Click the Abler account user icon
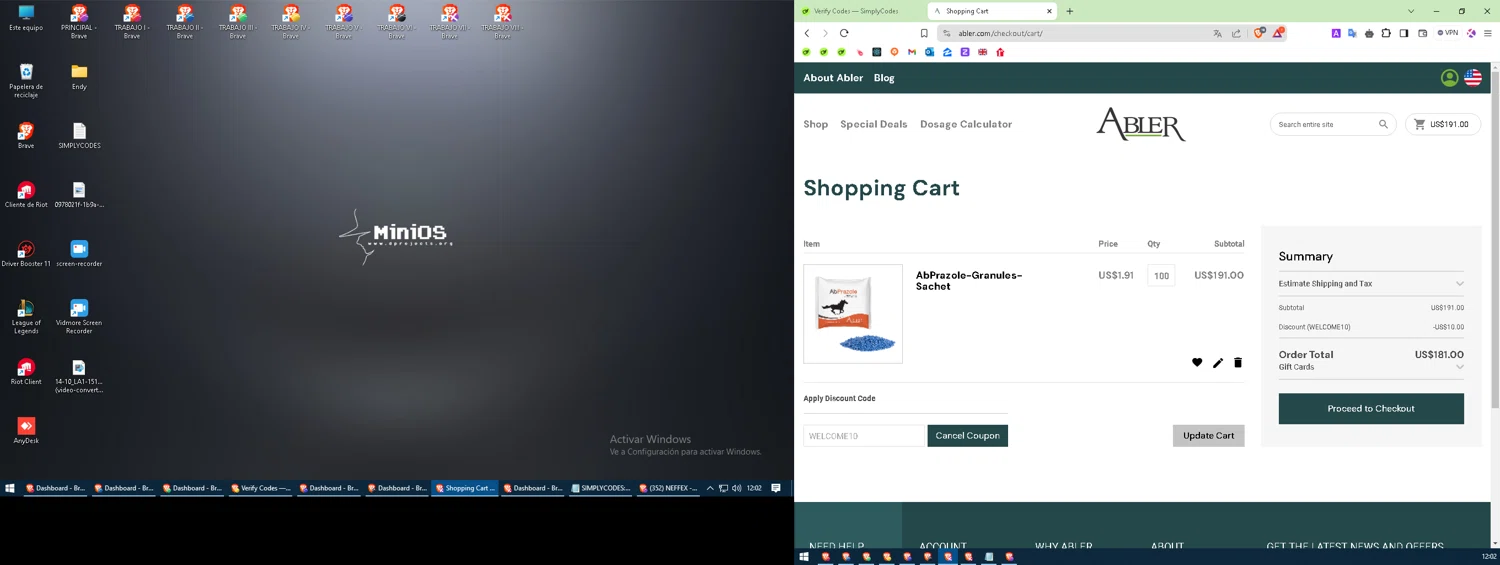This screenshot has width=1500, height=565. click(x=1449, y=78)
